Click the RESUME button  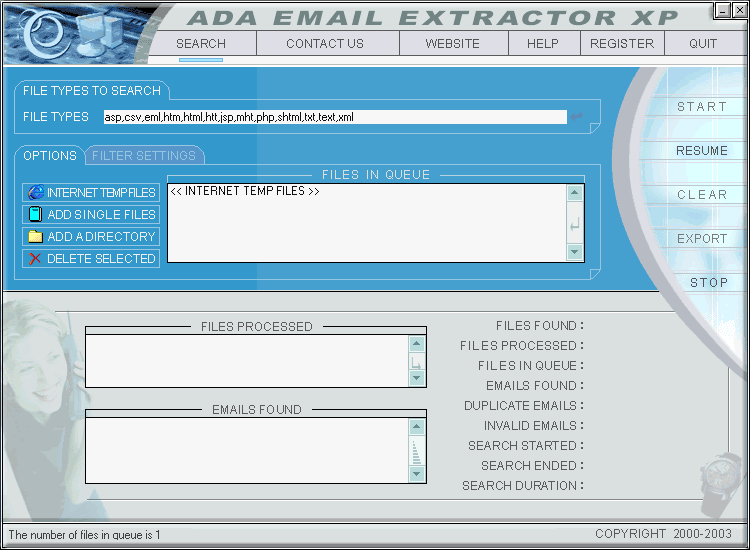tap(702, 151)
